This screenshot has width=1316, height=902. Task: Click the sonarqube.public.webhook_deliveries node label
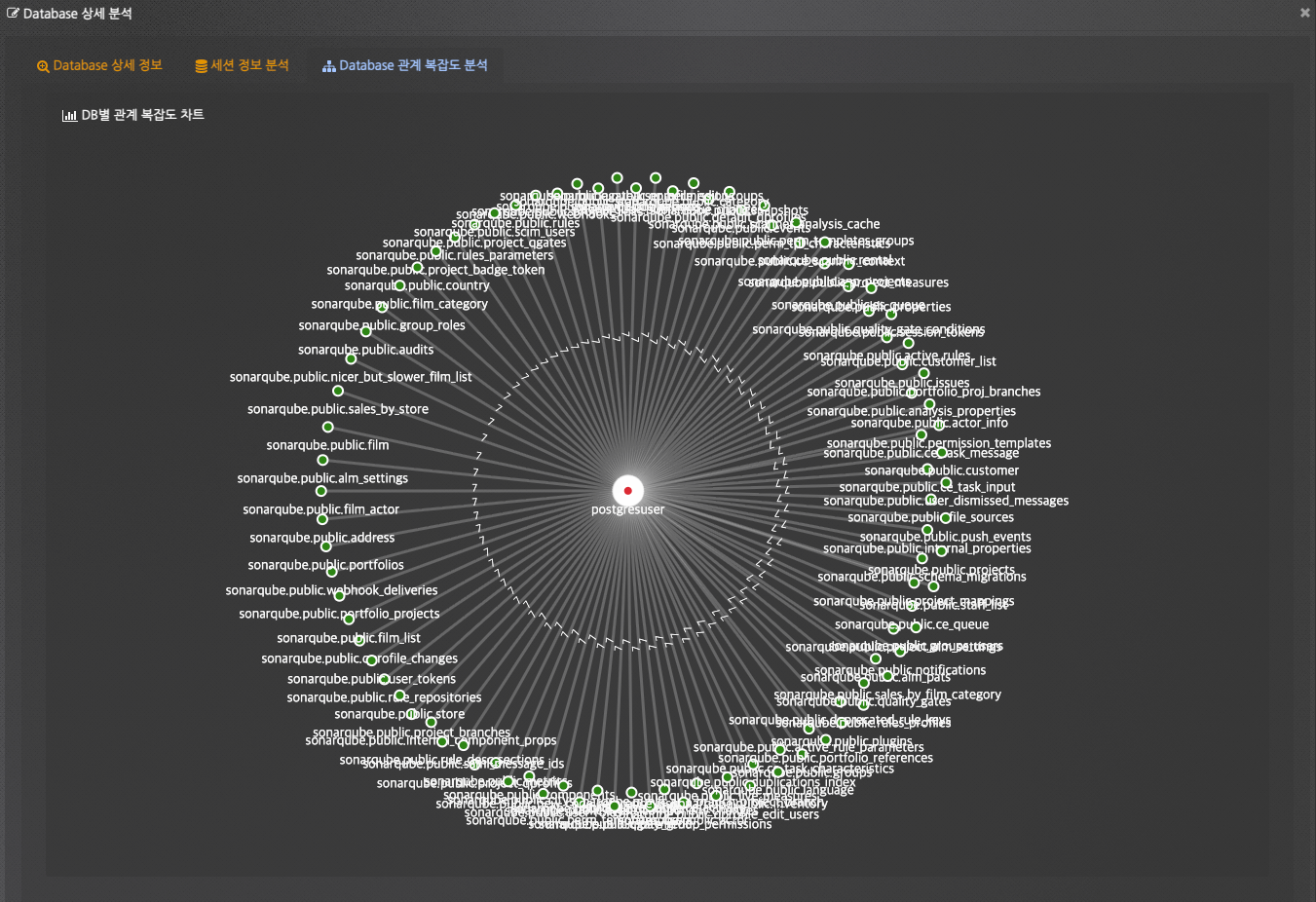pos(331,590)
